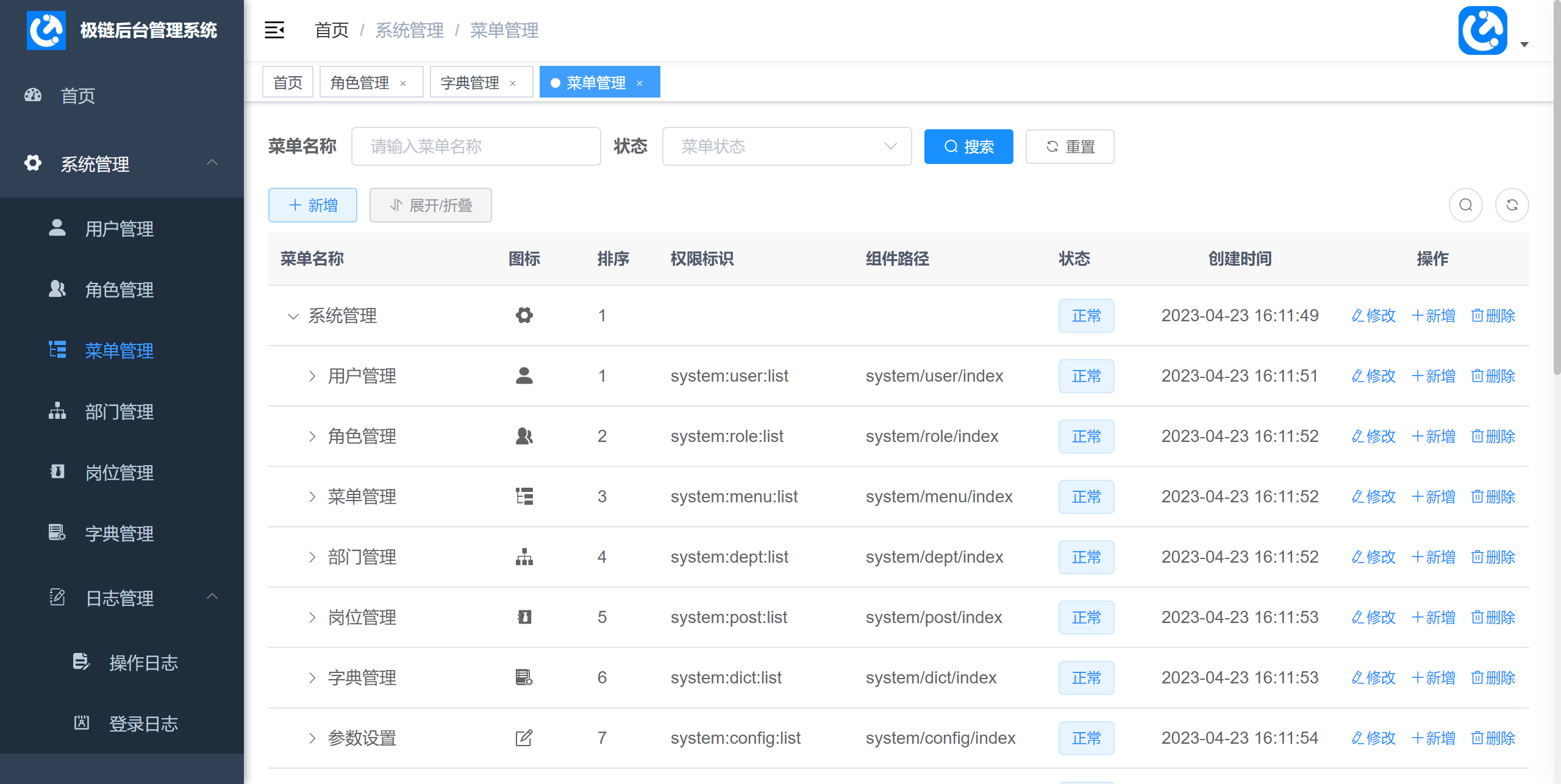Click 删除 in the 参数设置 row

click(1493, 738)
